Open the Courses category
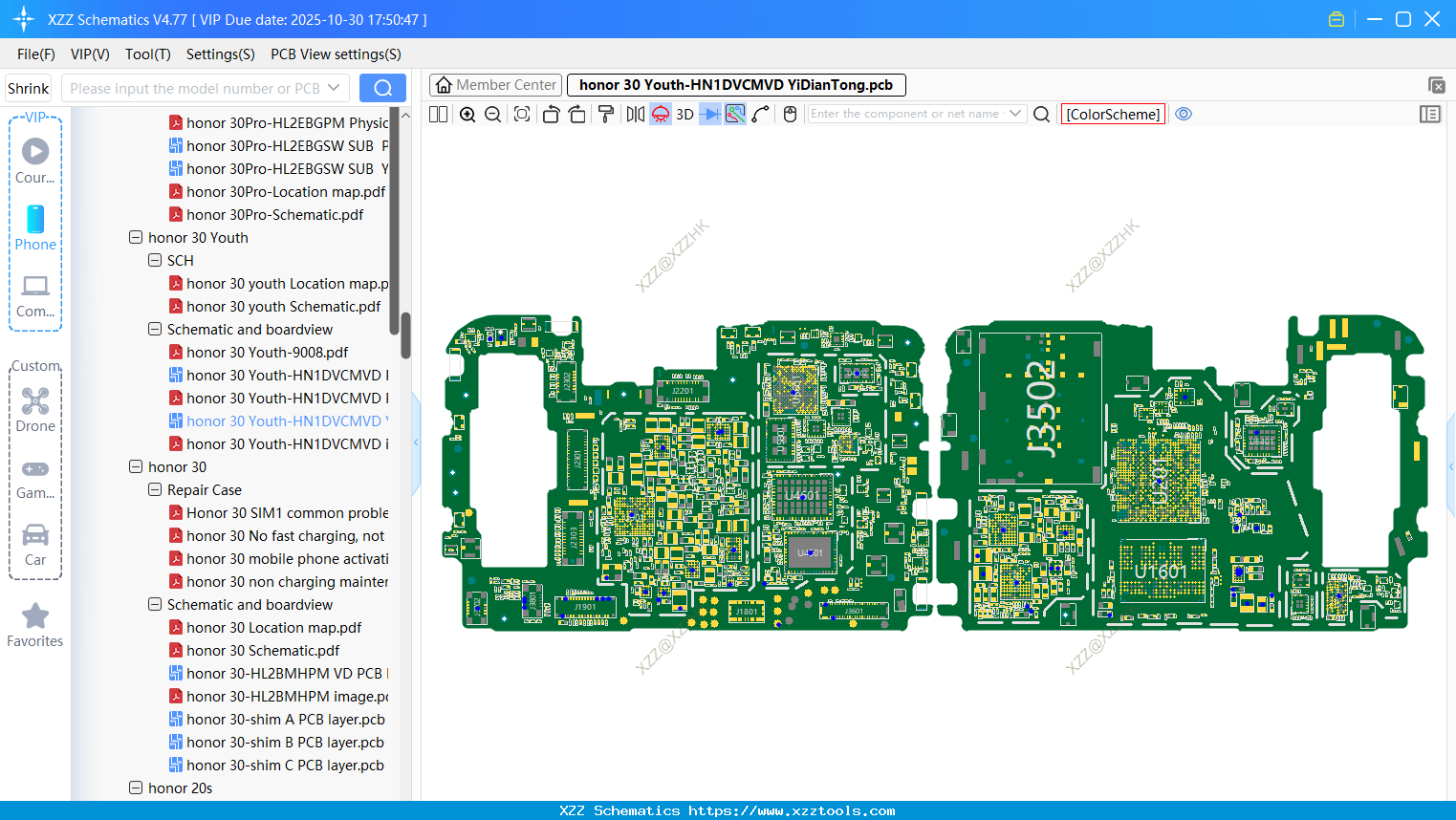Screen dimensions: 1456x820 point(35,162)
